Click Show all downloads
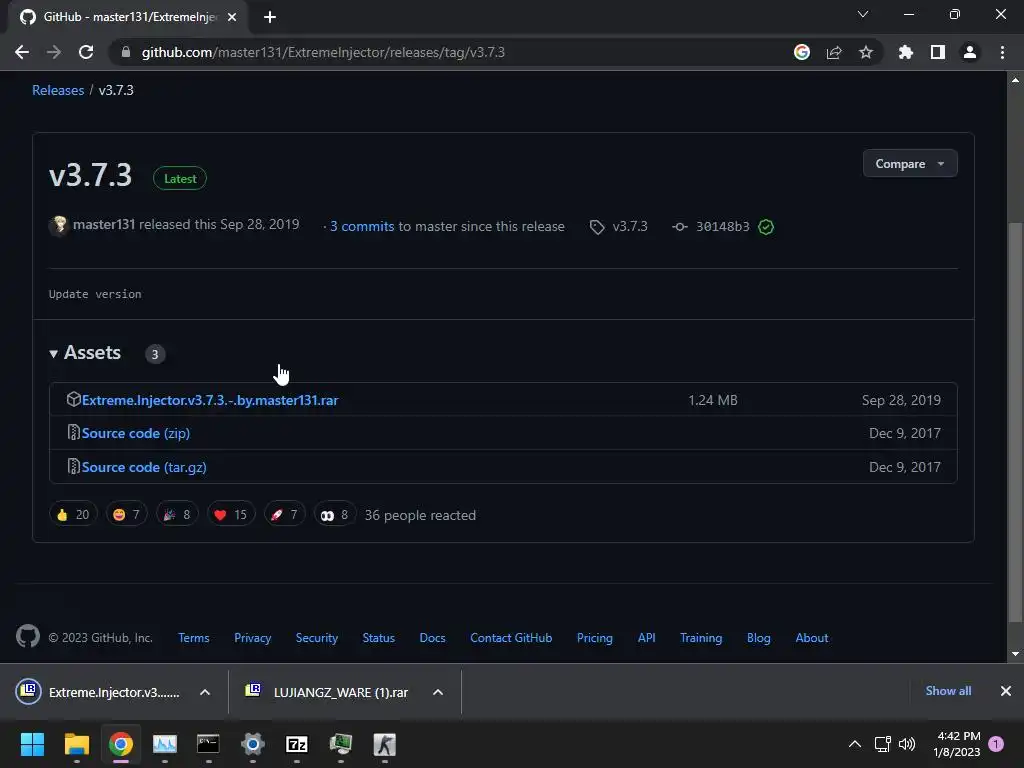The height and width of the screenshot is (768, 1024). (948, 691)
